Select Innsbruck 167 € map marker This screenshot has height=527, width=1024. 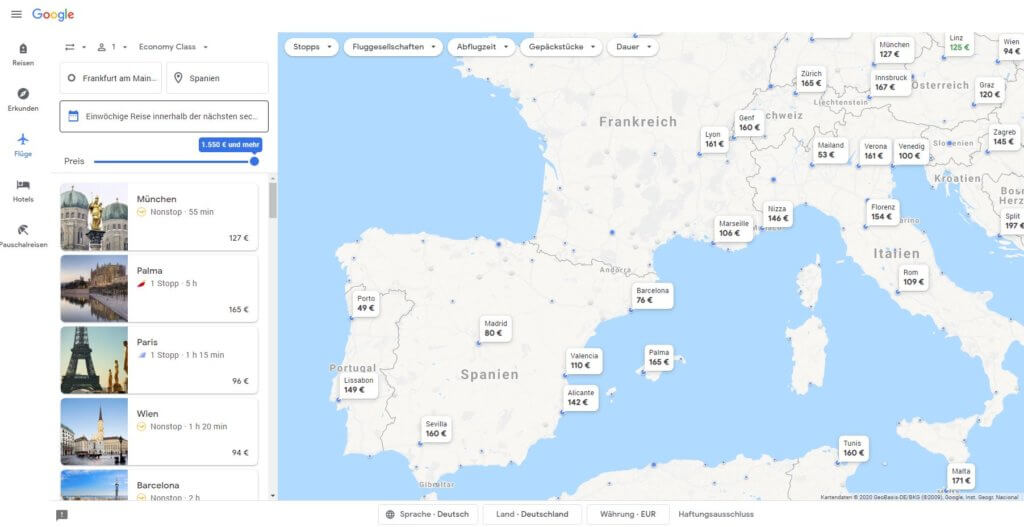pos(891,83)
